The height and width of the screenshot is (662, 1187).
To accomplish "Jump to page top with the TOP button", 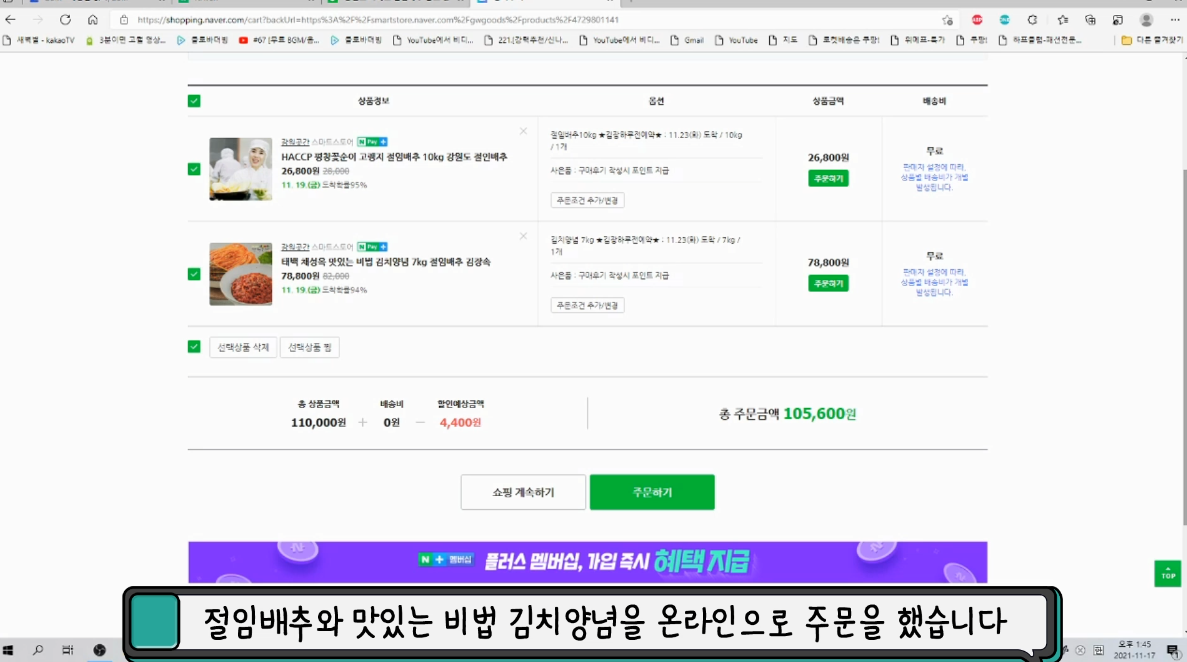I will pos(1167,573).
